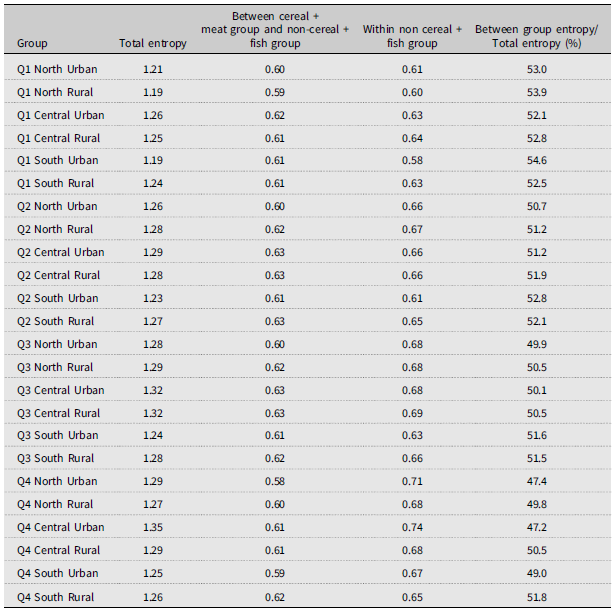The image size is (613, 610).
Task: Click the 50.7 percentage for Q2 North Urban
Action: pos(536,206)
